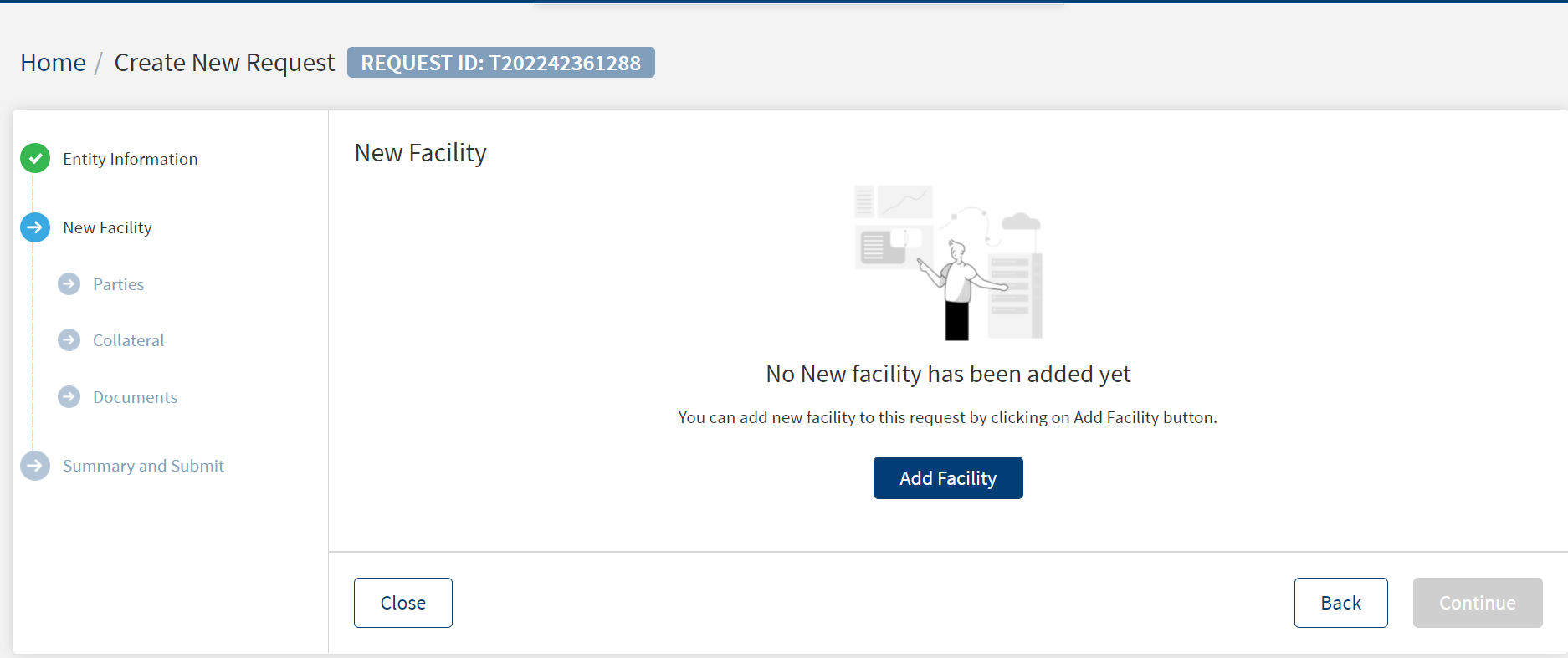Open the Documents sub-step
The height and width of the screenshot is (658, 1568).
tap(135, 397)
